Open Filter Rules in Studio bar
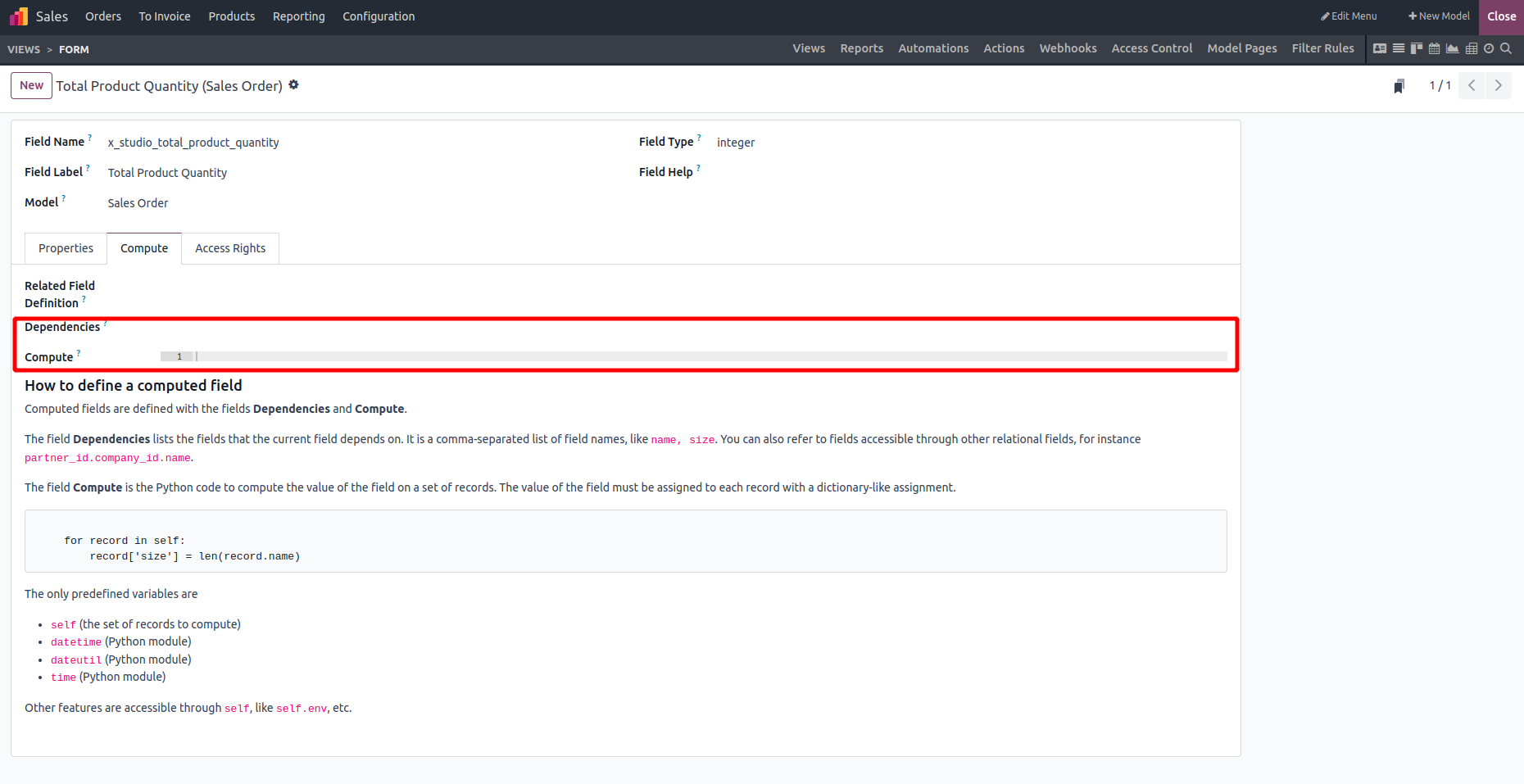The image size is (1524, 784). click(x=1323, y=48)
